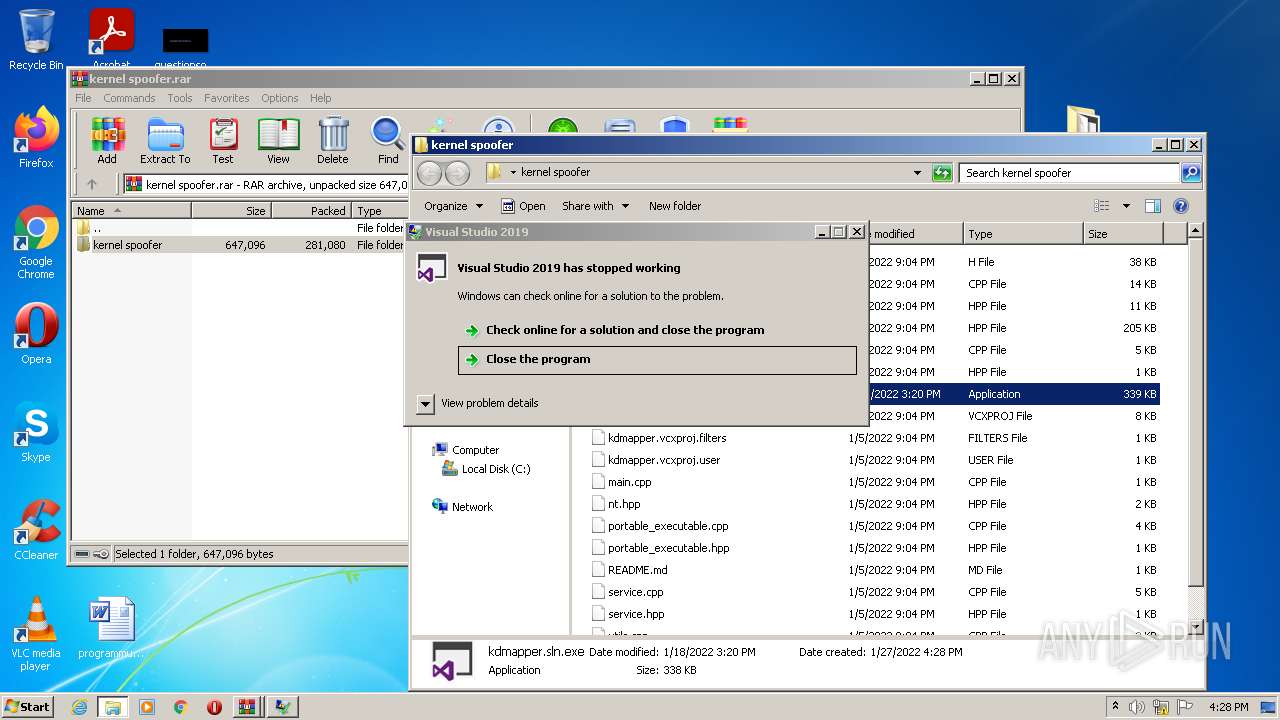
Task: Click Open button in Explorer toolbar
Action: pos(523,206)
